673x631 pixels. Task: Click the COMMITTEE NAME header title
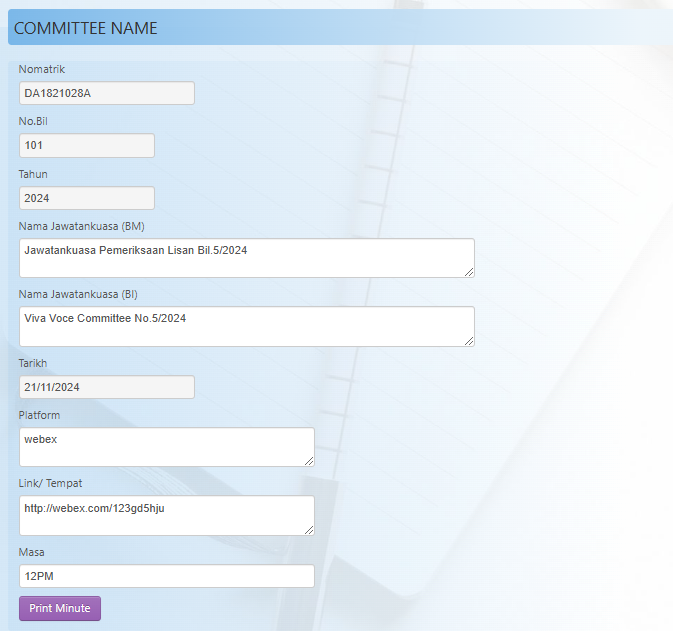pyautogui.click(x=86, y=29)
